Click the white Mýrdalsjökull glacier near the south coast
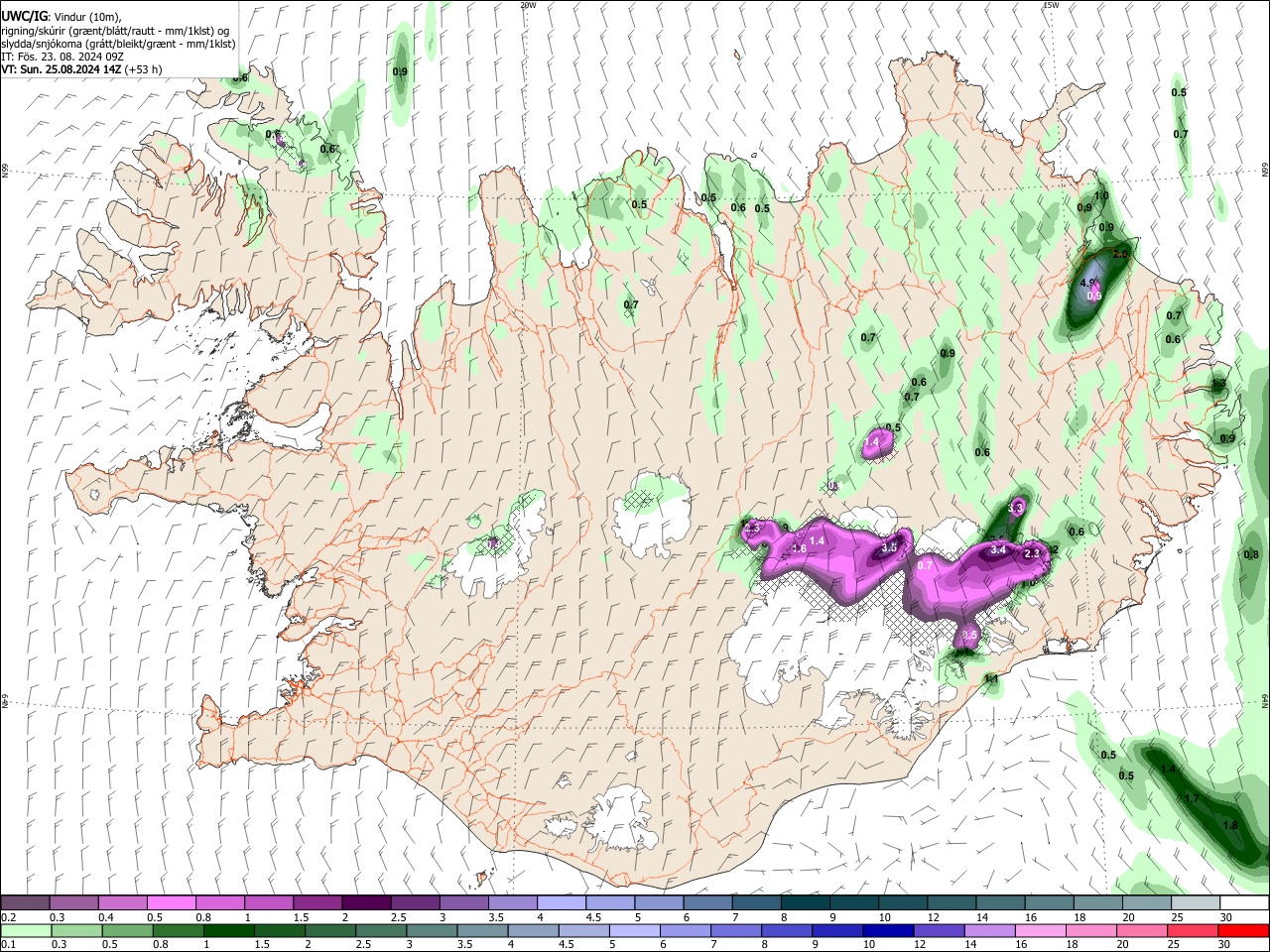The height and width of the screenshot is (952, 1270). tap(620, 818)
